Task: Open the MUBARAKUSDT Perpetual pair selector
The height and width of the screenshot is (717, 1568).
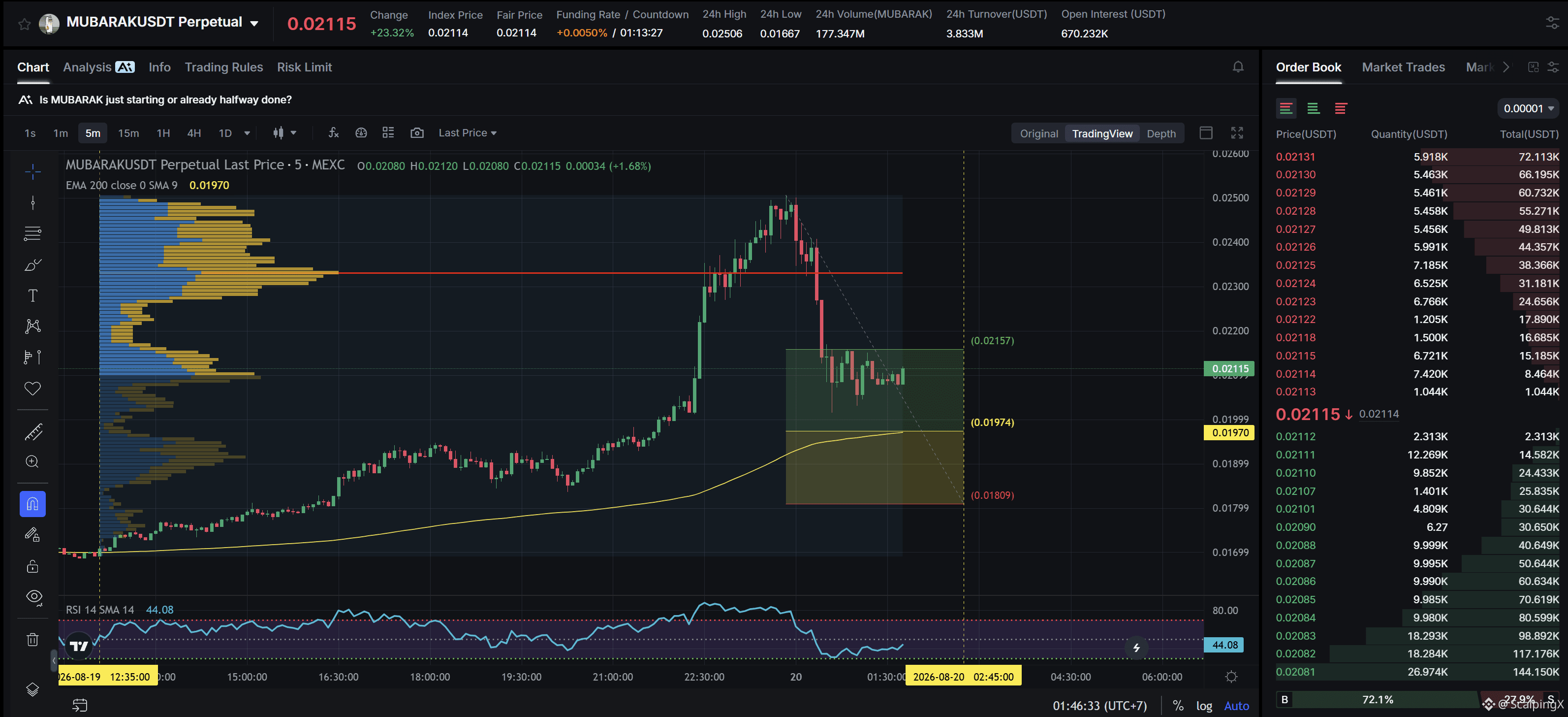Action: (x=162, y=23)
